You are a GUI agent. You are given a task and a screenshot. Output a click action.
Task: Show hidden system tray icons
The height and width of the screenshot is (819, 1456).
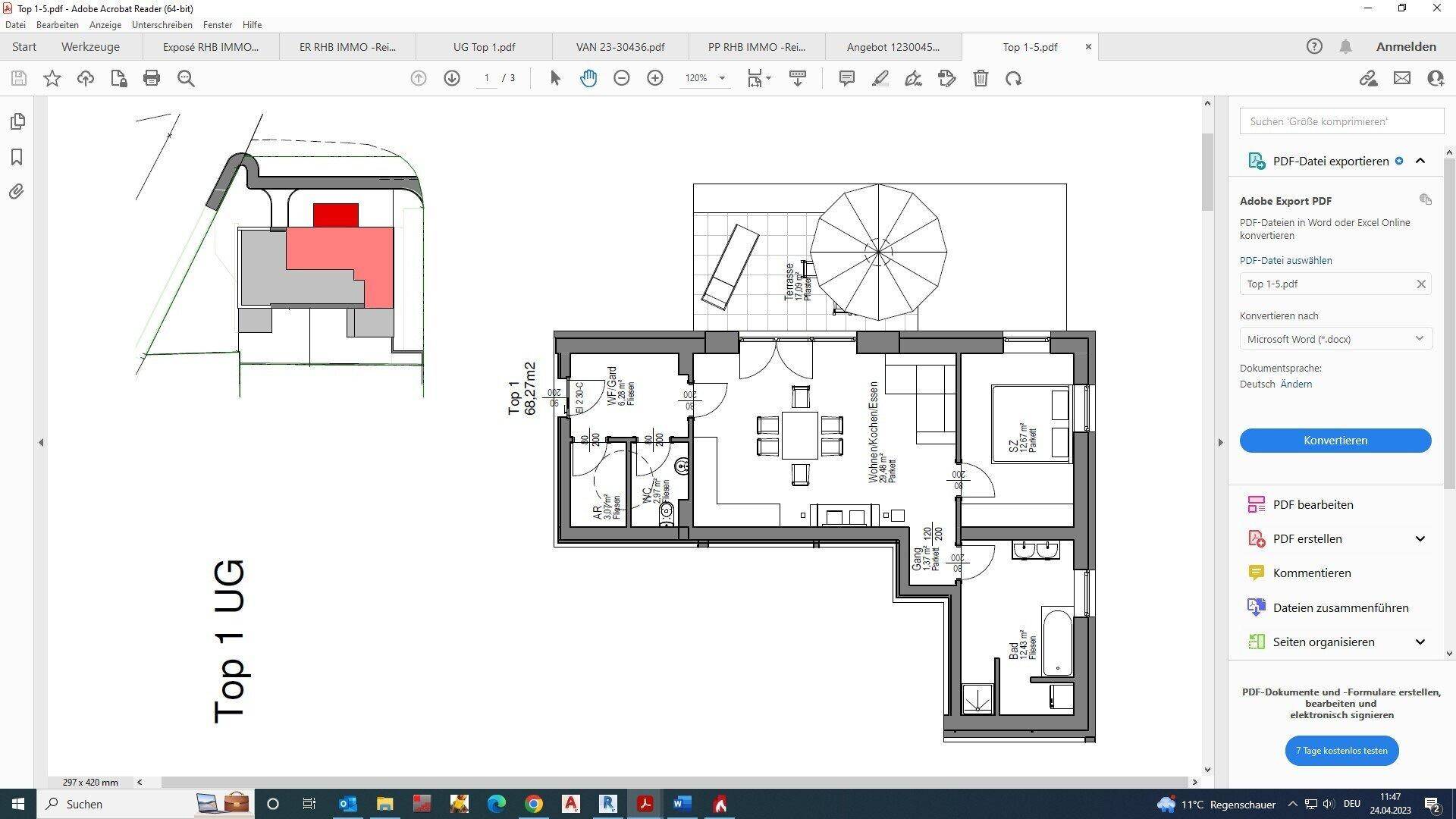click(x=1293, y=804)
